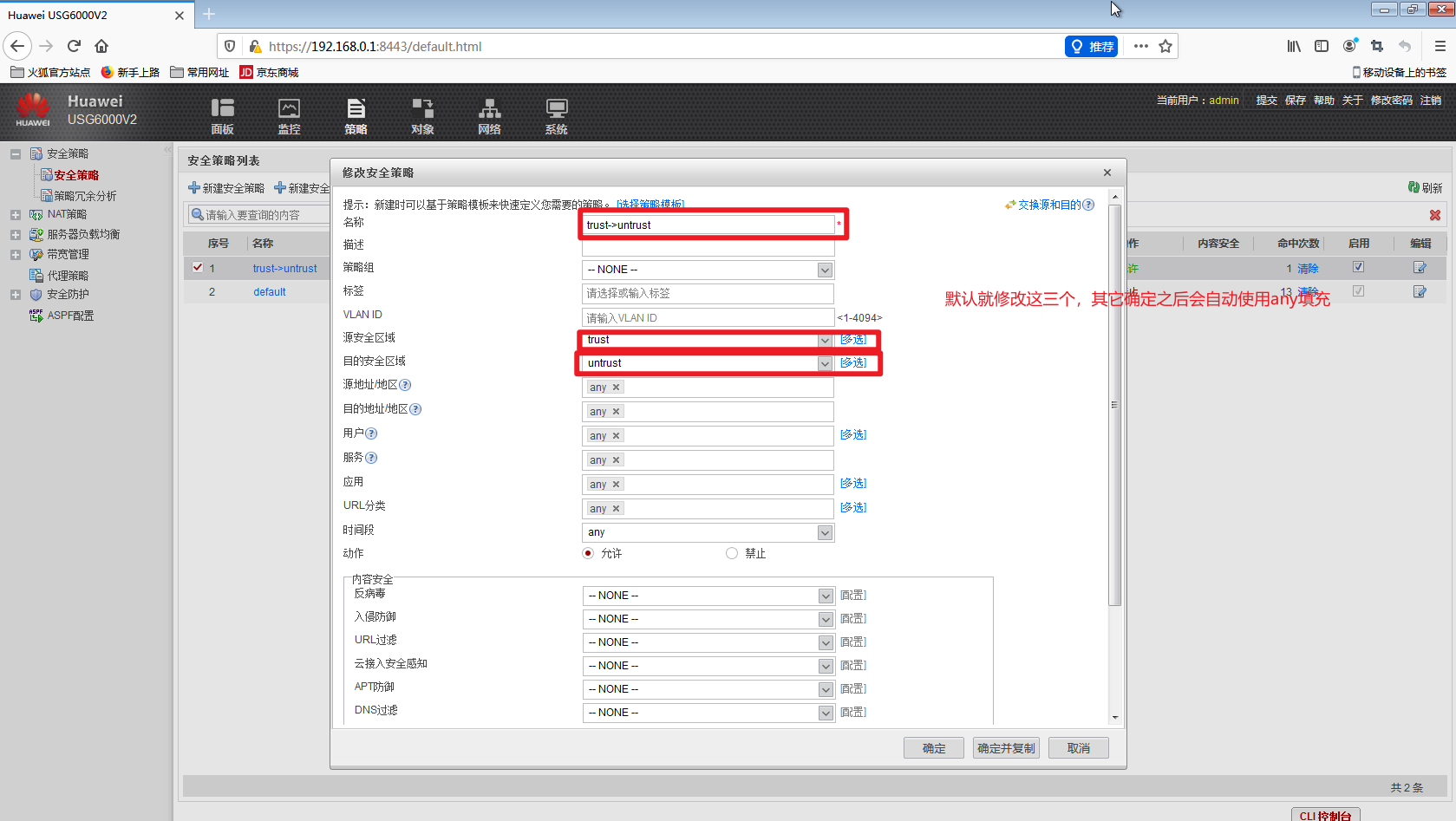Image resolution: width=1456 pixels, height=821 pixels.
Task: Click 交换源和目的 link
Action: click(1049, 205)
